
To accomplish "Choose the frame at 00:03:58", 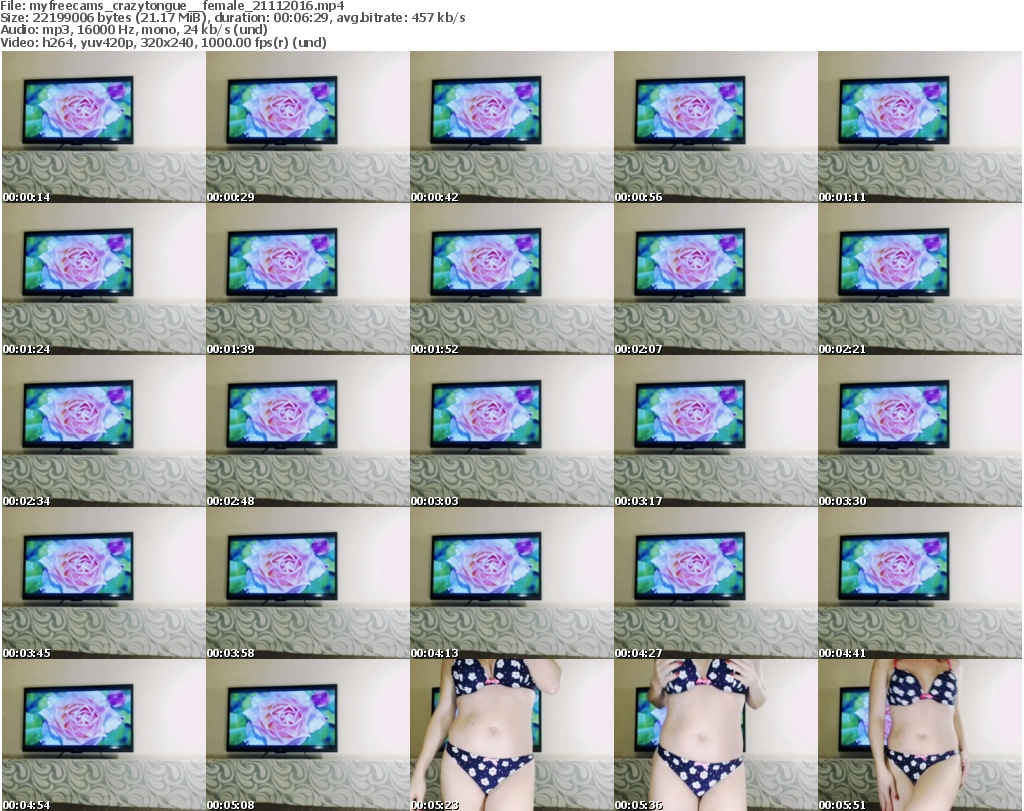I will point(308,583).
